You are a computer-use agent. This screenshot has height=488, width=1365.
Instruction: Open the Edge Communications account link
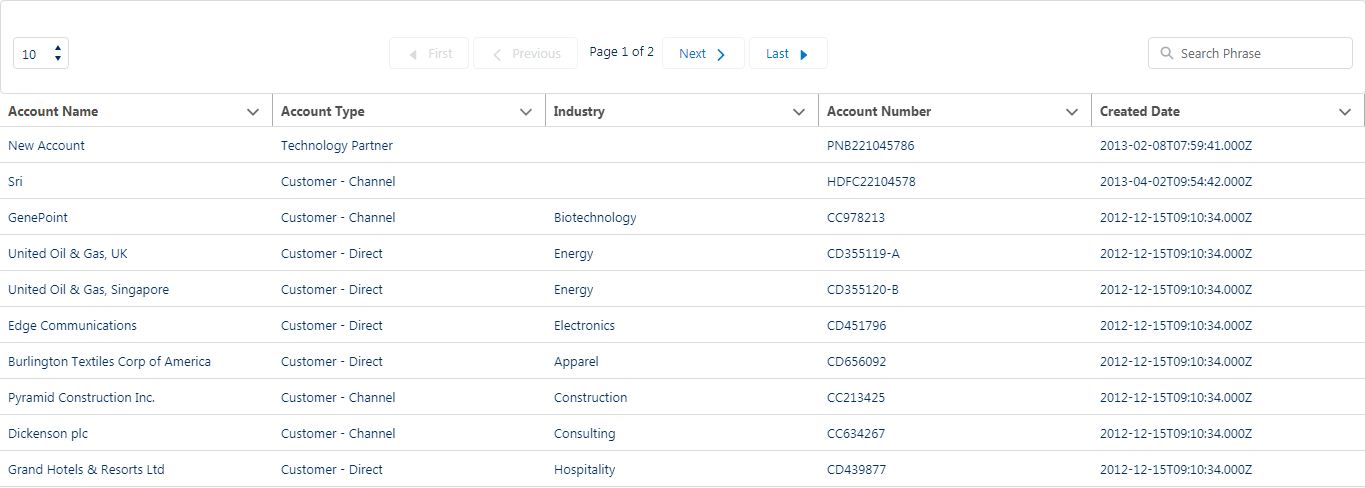(x=72, y=326)
